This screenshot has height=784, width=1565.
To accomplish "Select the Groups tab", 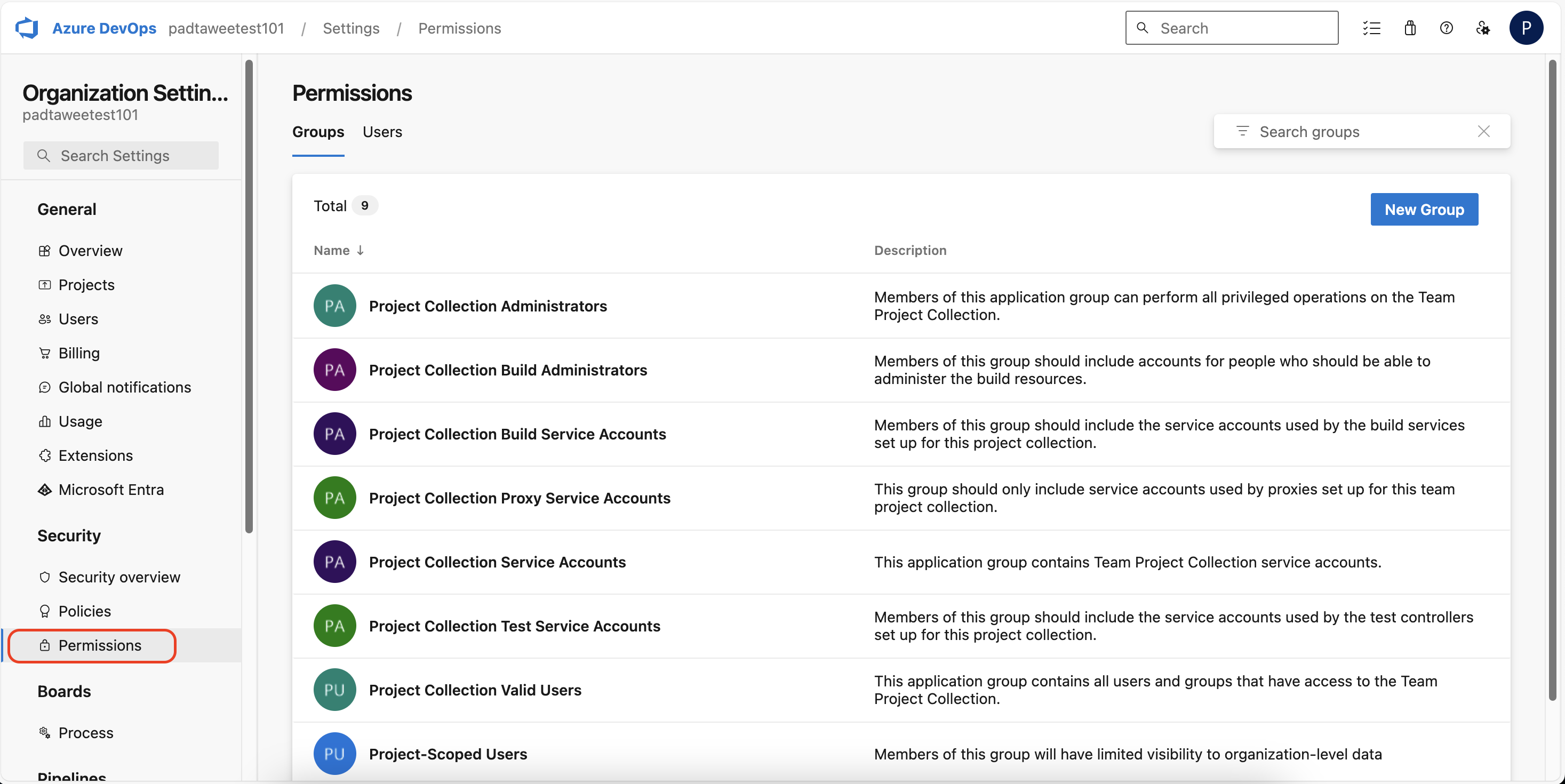I will click(x=318, y=132).
